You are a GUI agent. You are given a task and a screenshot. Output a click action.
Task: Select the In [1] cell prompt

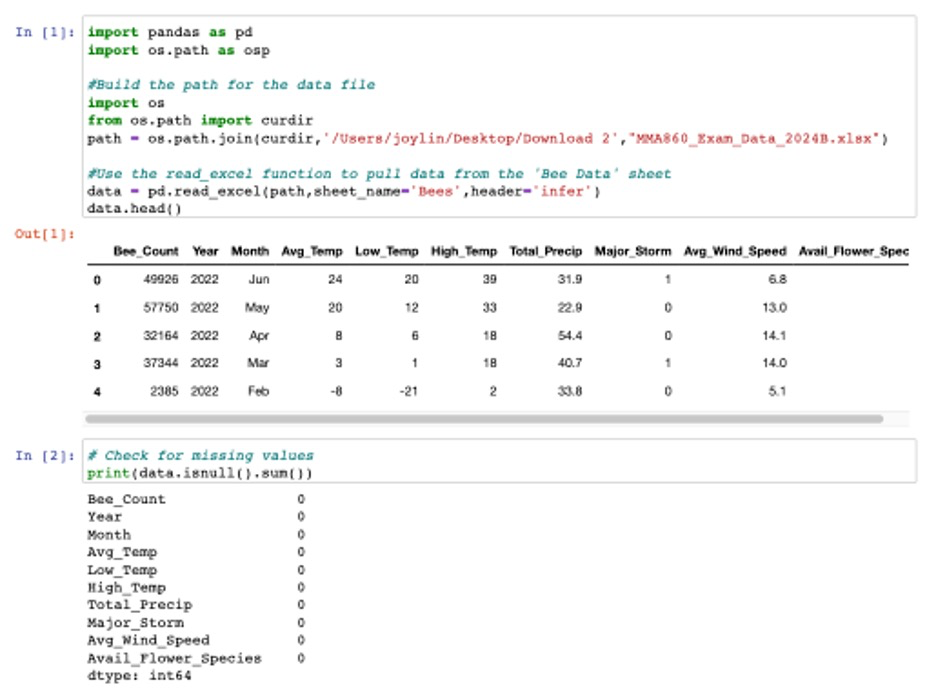45,32
